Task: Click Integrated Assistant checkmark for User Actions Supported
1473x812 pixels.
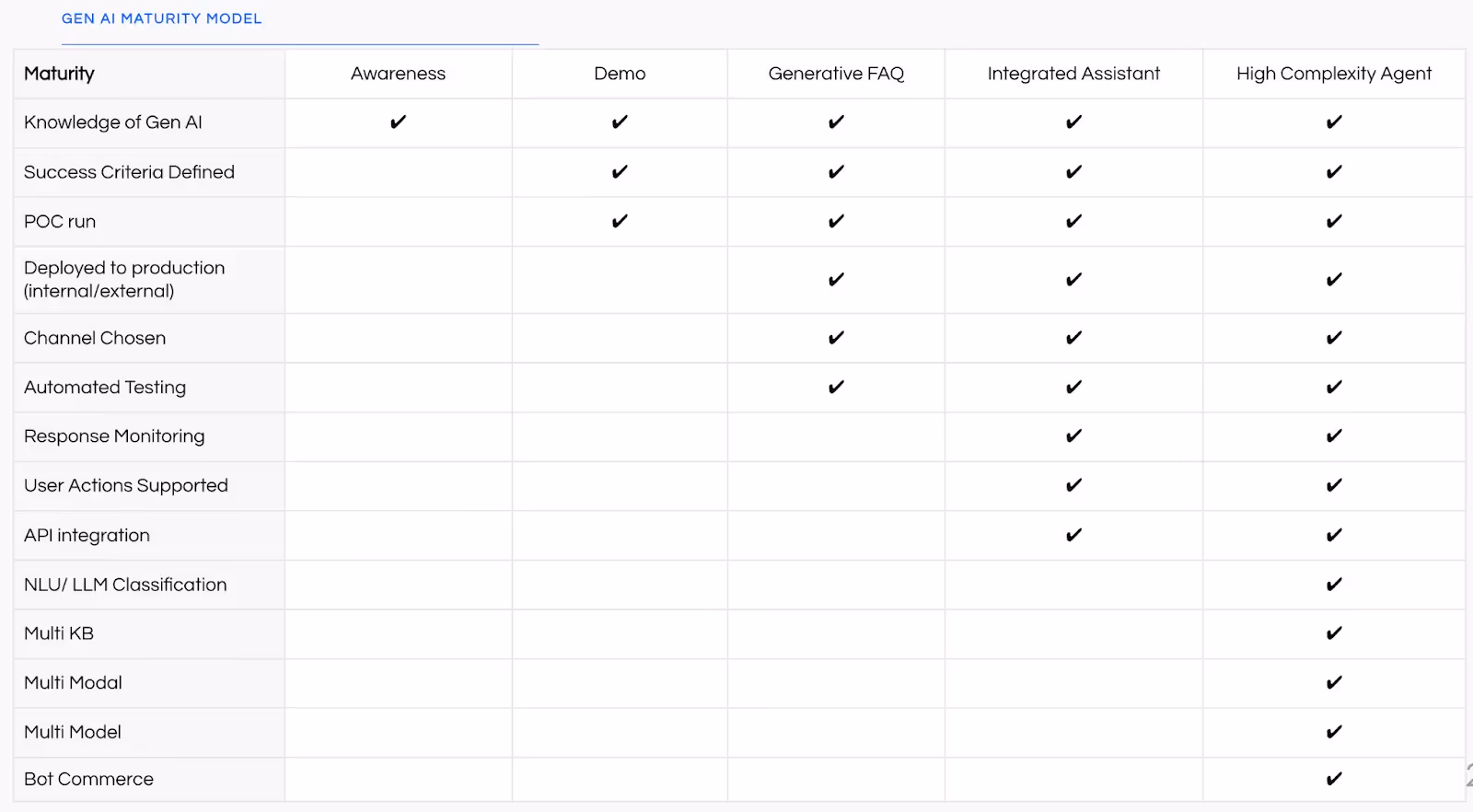Action: (x=1073, y=485)
